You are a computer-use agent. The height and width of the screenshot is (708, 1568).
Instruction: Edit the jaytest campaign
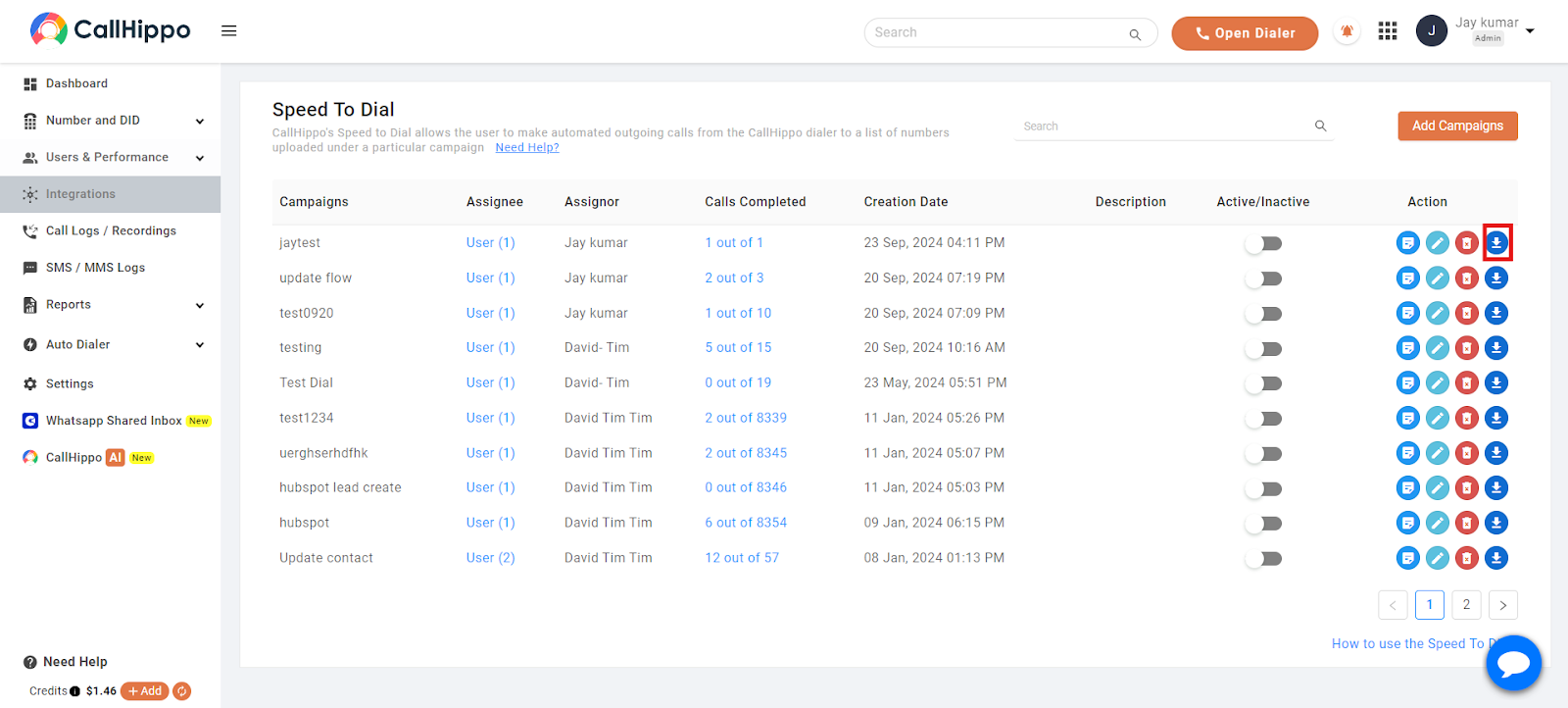[x=1438, y=242]
